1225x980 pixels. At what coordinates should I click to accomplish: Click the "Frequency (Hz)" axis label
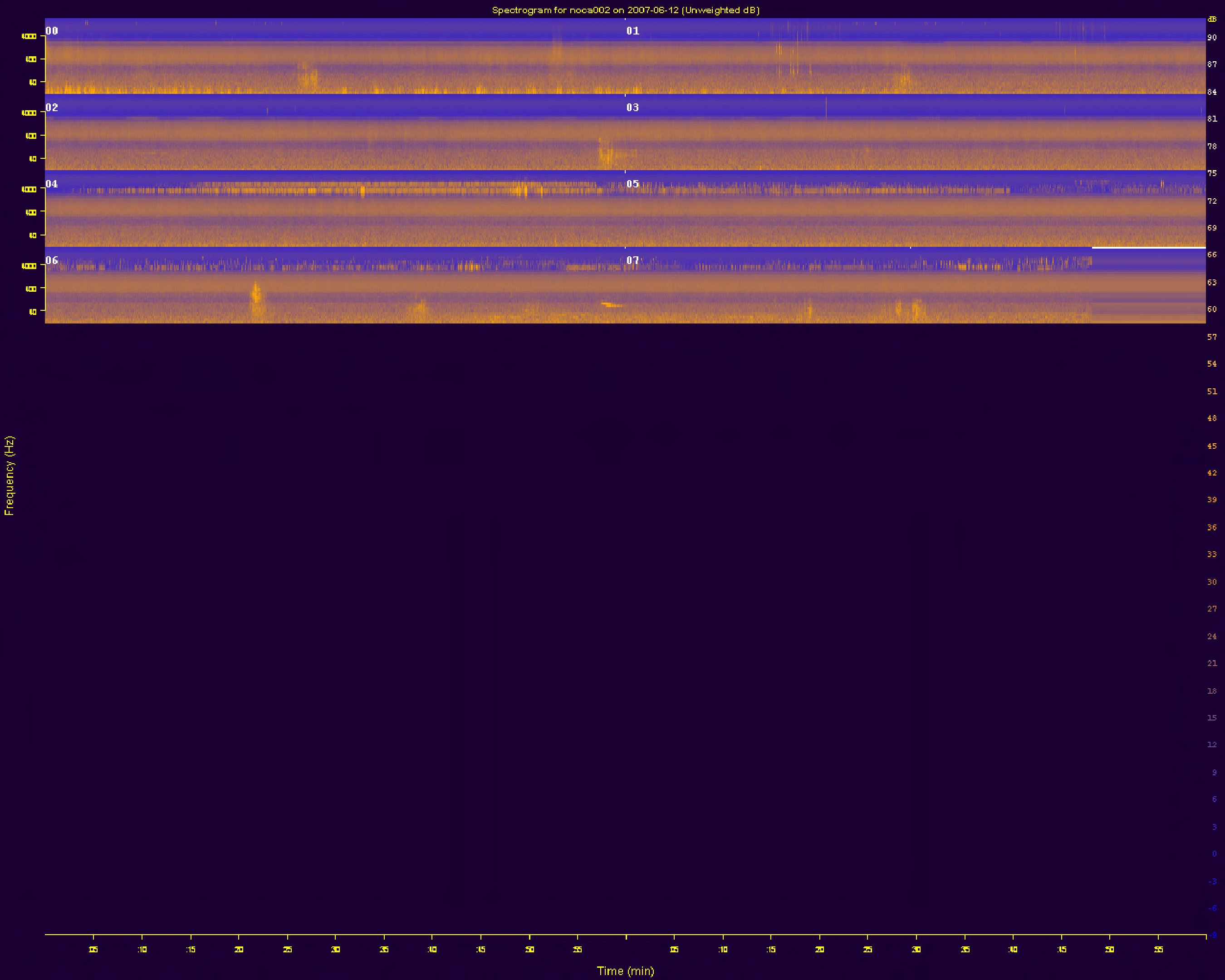9,475
